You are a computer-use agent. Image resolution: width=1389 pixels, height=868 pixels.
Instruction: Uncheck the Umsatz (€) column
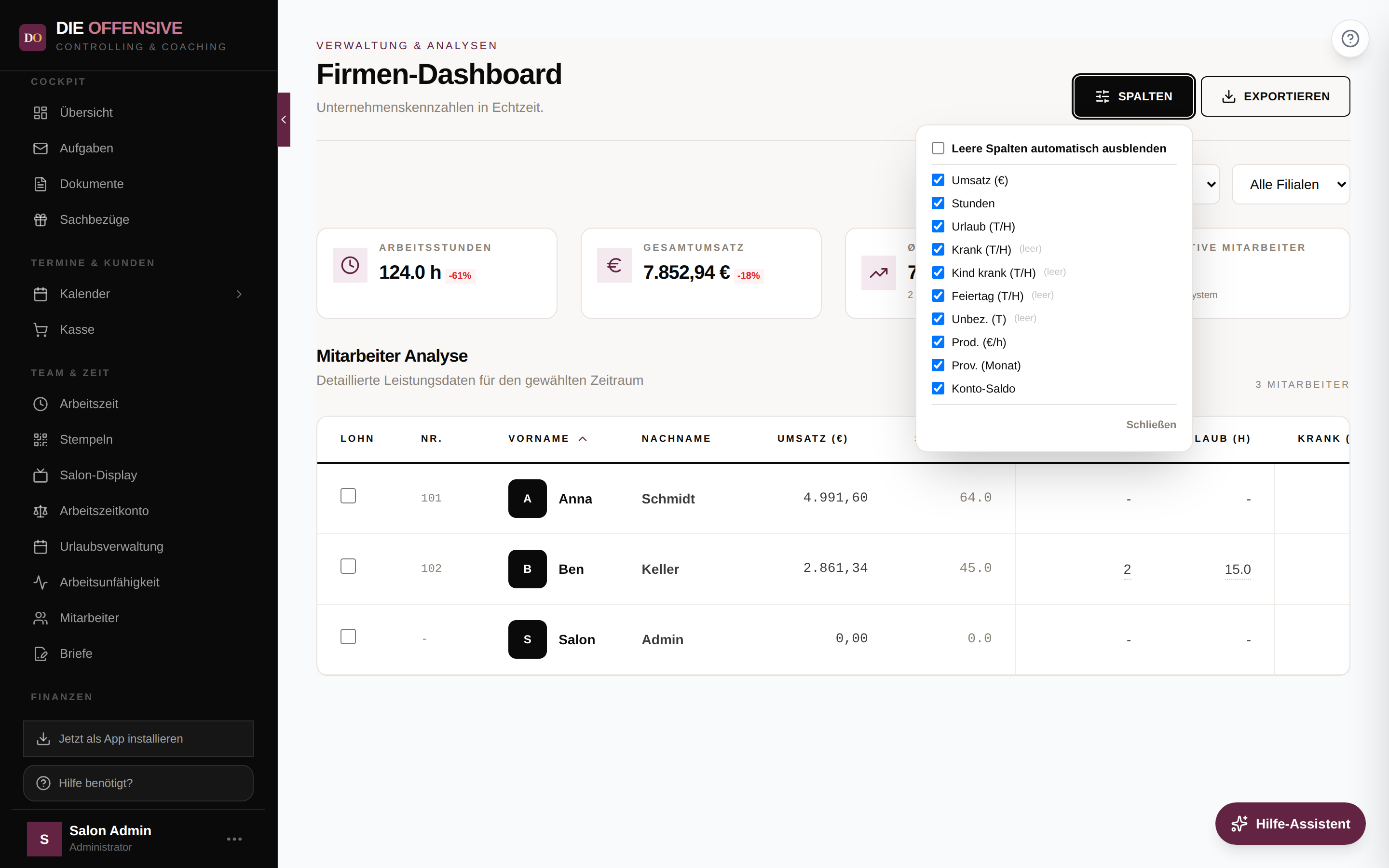tap(938, 180)
